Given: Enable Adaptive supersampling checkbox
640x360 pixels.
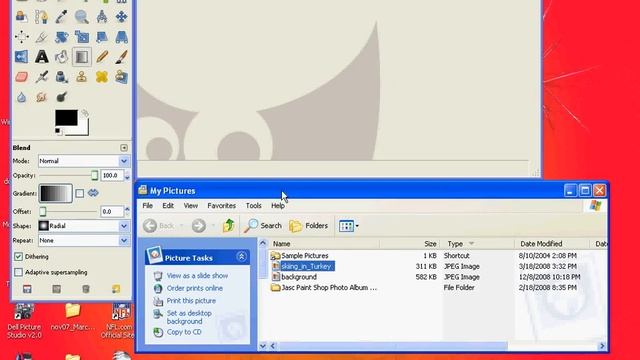Looking at the screenshot, I should tap(18, 272).
